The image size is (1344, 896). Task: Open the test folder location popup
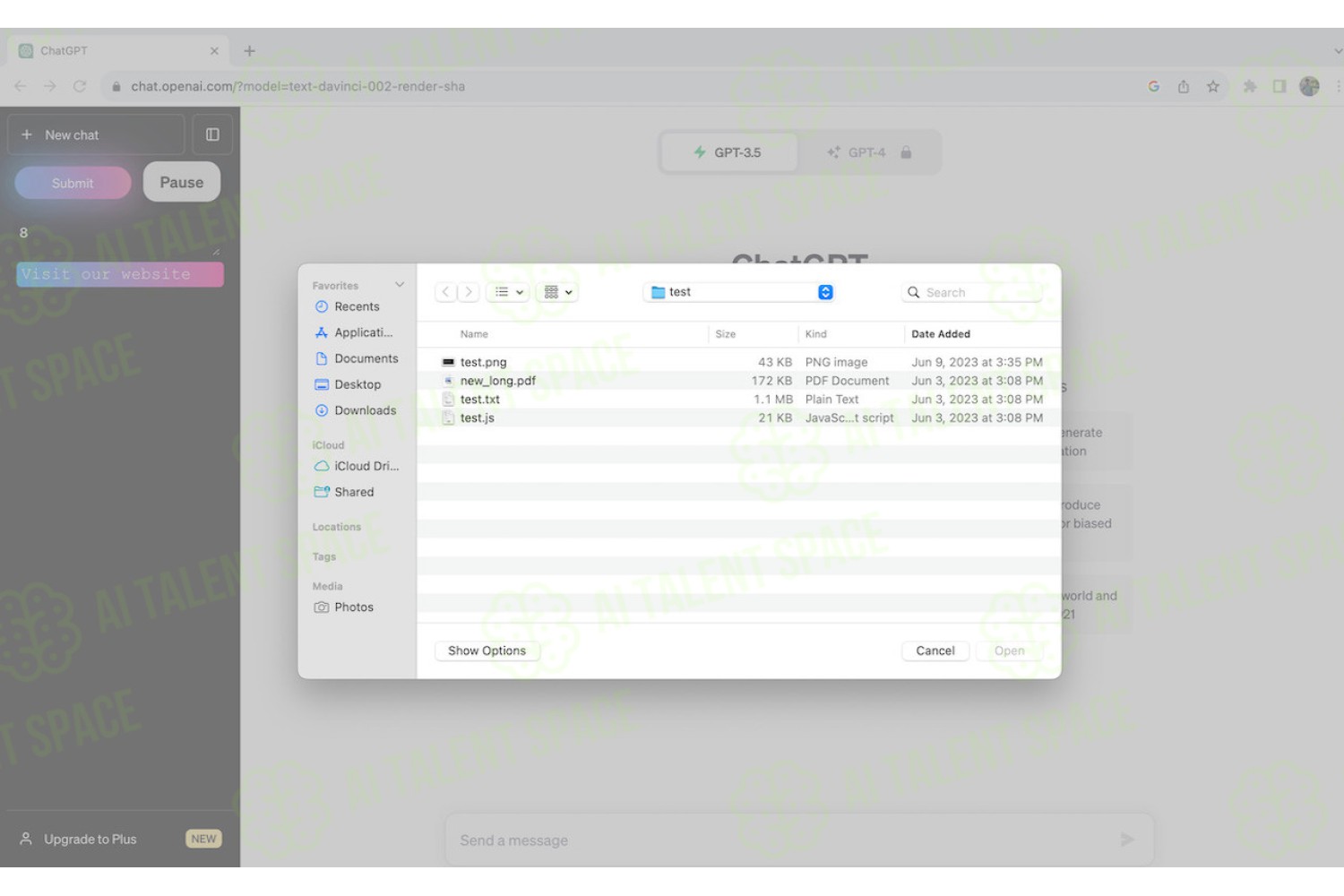tap(739, 292)
